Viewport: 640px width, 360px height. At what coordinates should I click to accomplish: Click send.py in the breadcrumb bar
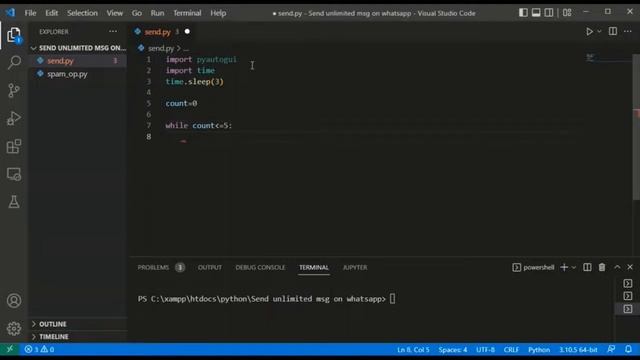161,48
